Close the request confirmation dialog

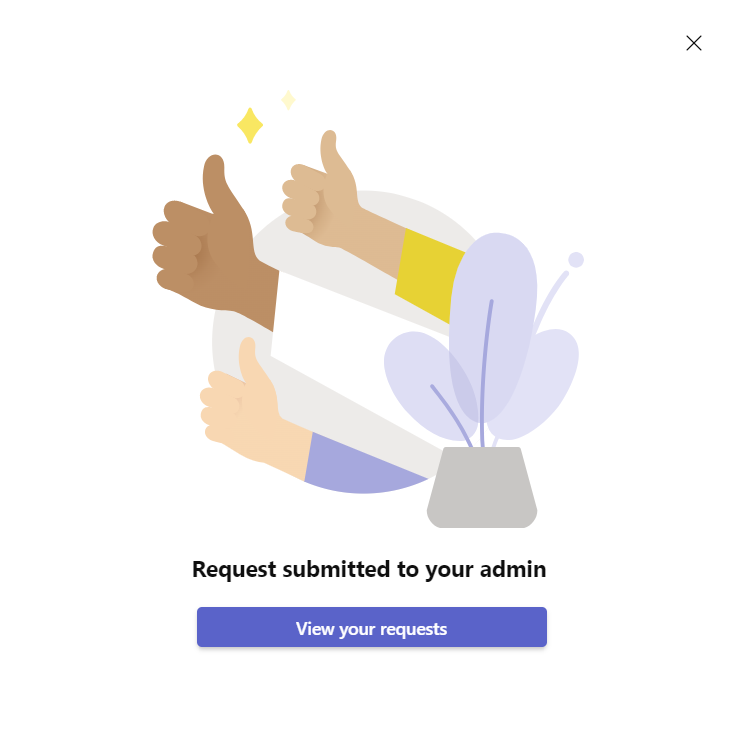[x=693, y=43]
